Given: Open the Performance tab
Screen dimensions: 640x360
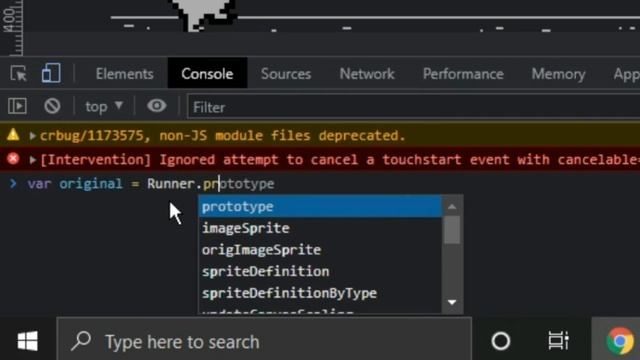Looking at the screenshot, I should click(463, 74).
